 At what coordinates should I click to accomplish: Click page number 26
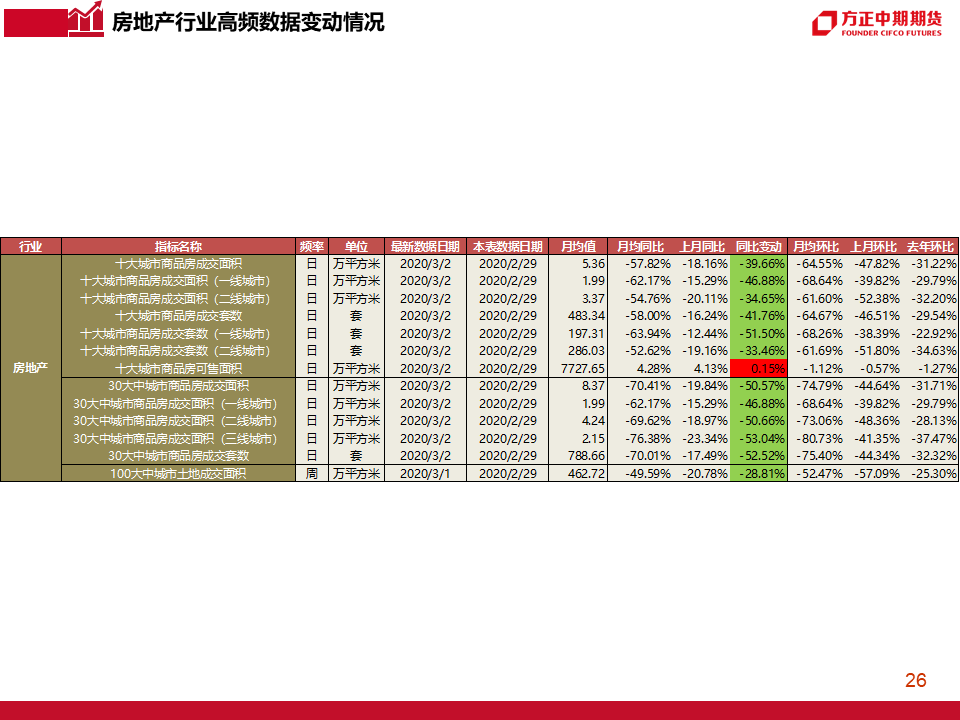point(915,681)
